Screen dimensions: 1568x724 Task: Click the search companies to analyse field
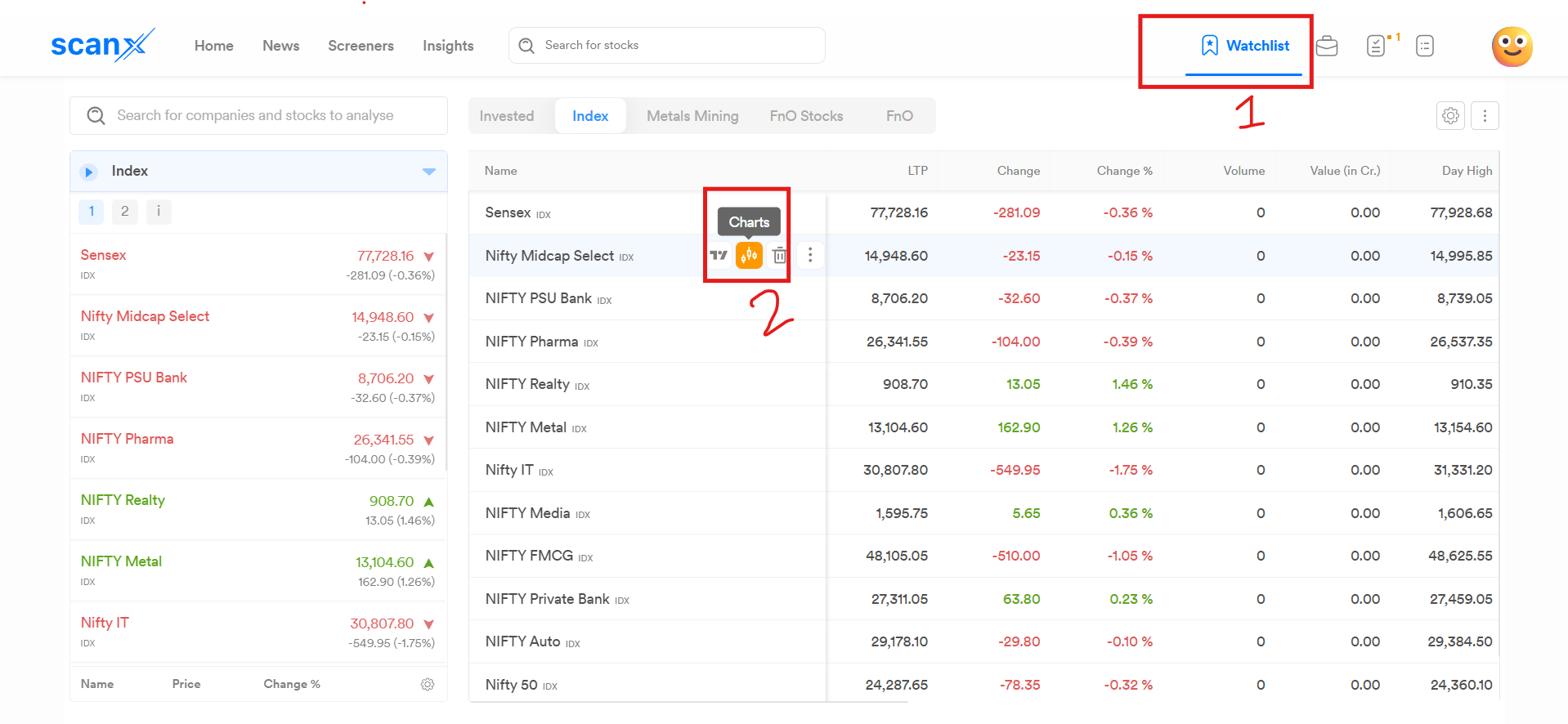pos(258,115)
